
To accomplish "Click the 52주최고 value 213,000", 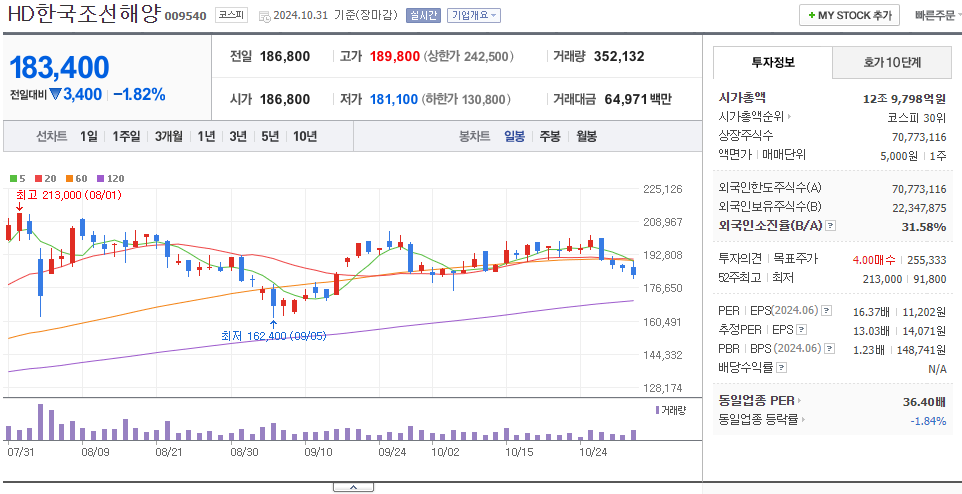I will click(x=880, y=279).
